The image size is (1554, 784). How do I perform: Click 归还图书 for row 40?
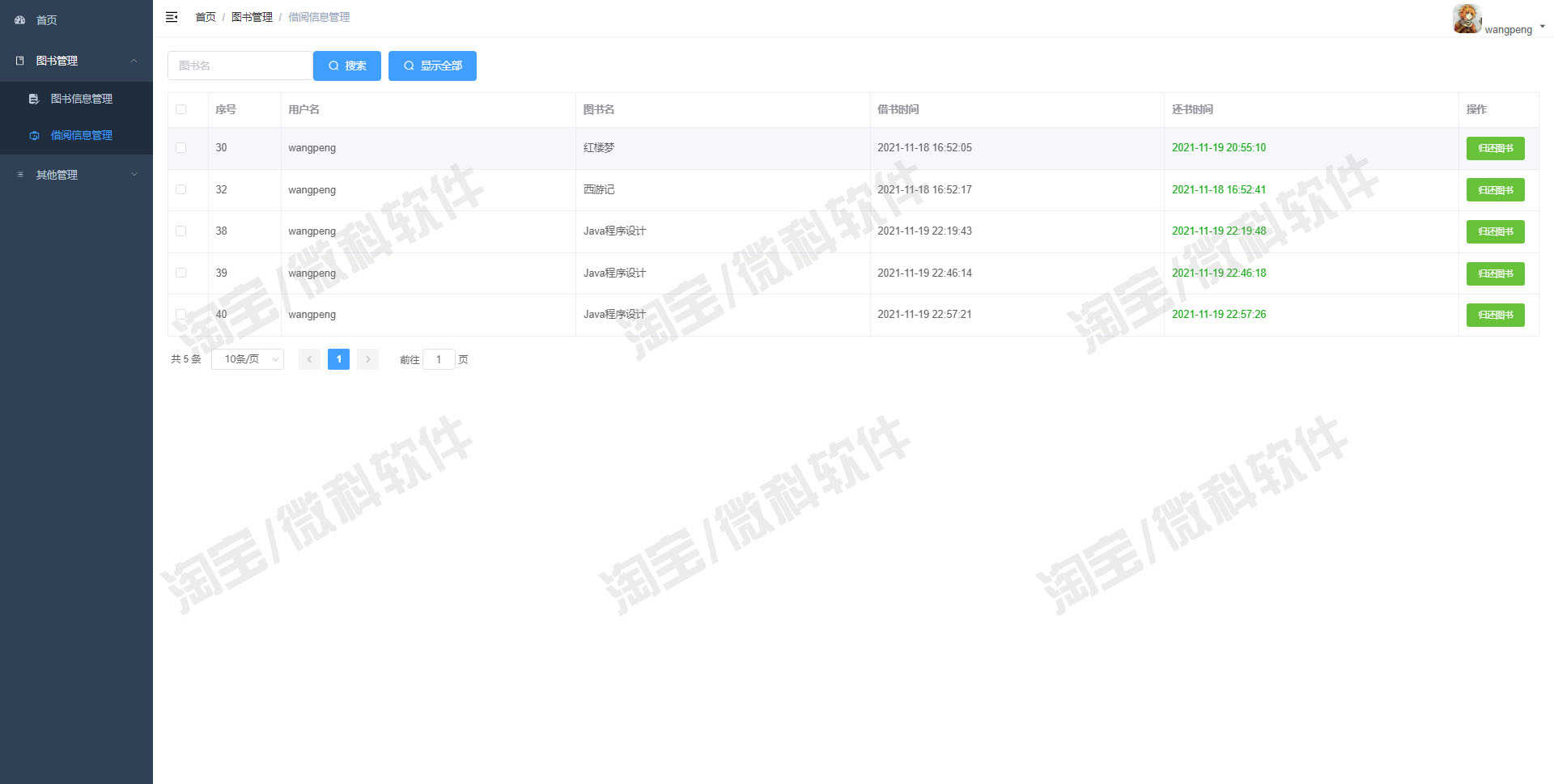(1496, 315)
